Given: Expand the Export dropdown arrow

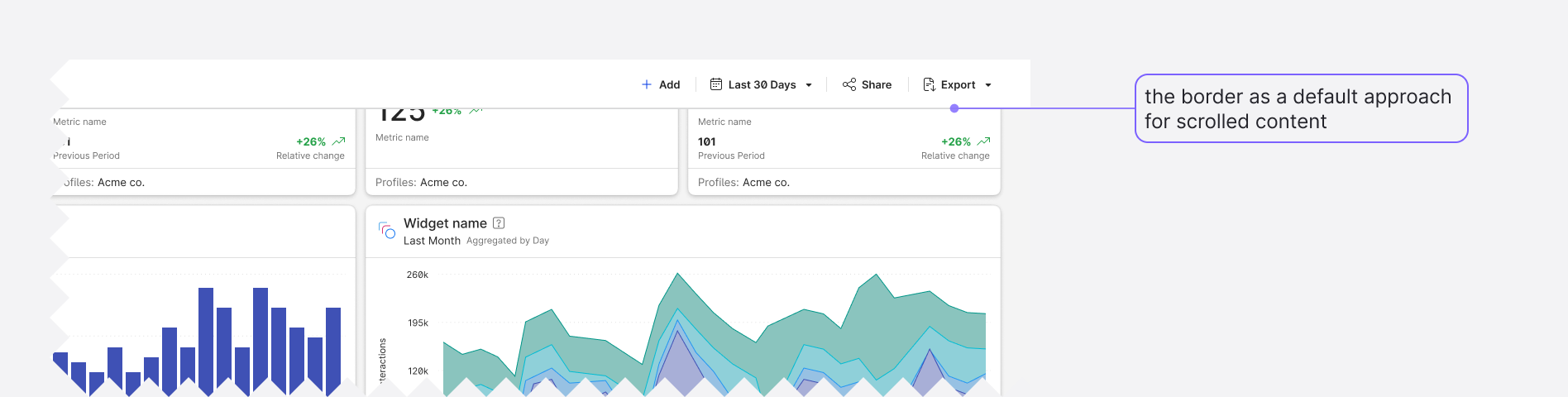Looking at the screenshot, I should coord(988,85).
